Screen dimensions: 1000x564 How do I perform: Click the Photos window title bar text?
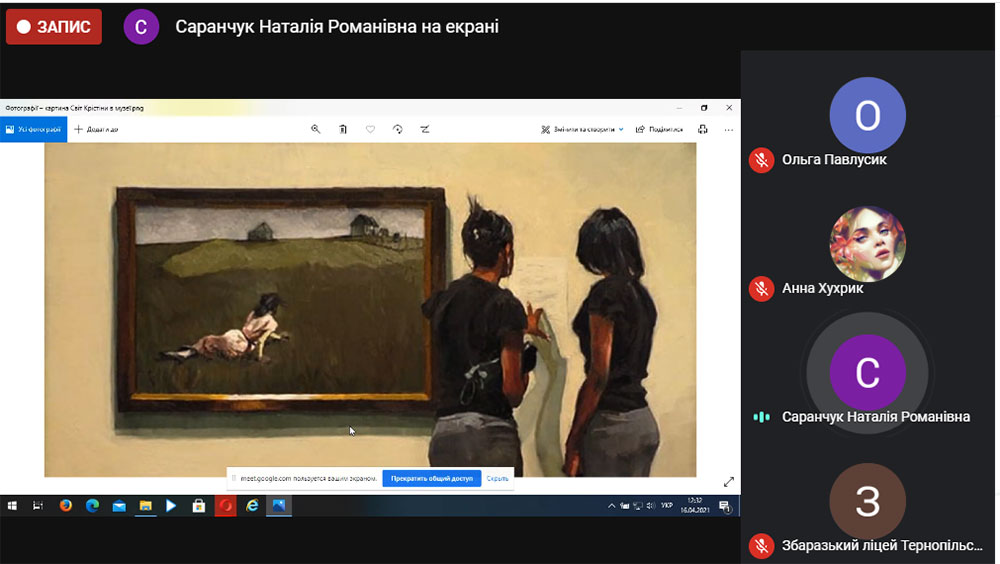(75, 108)
